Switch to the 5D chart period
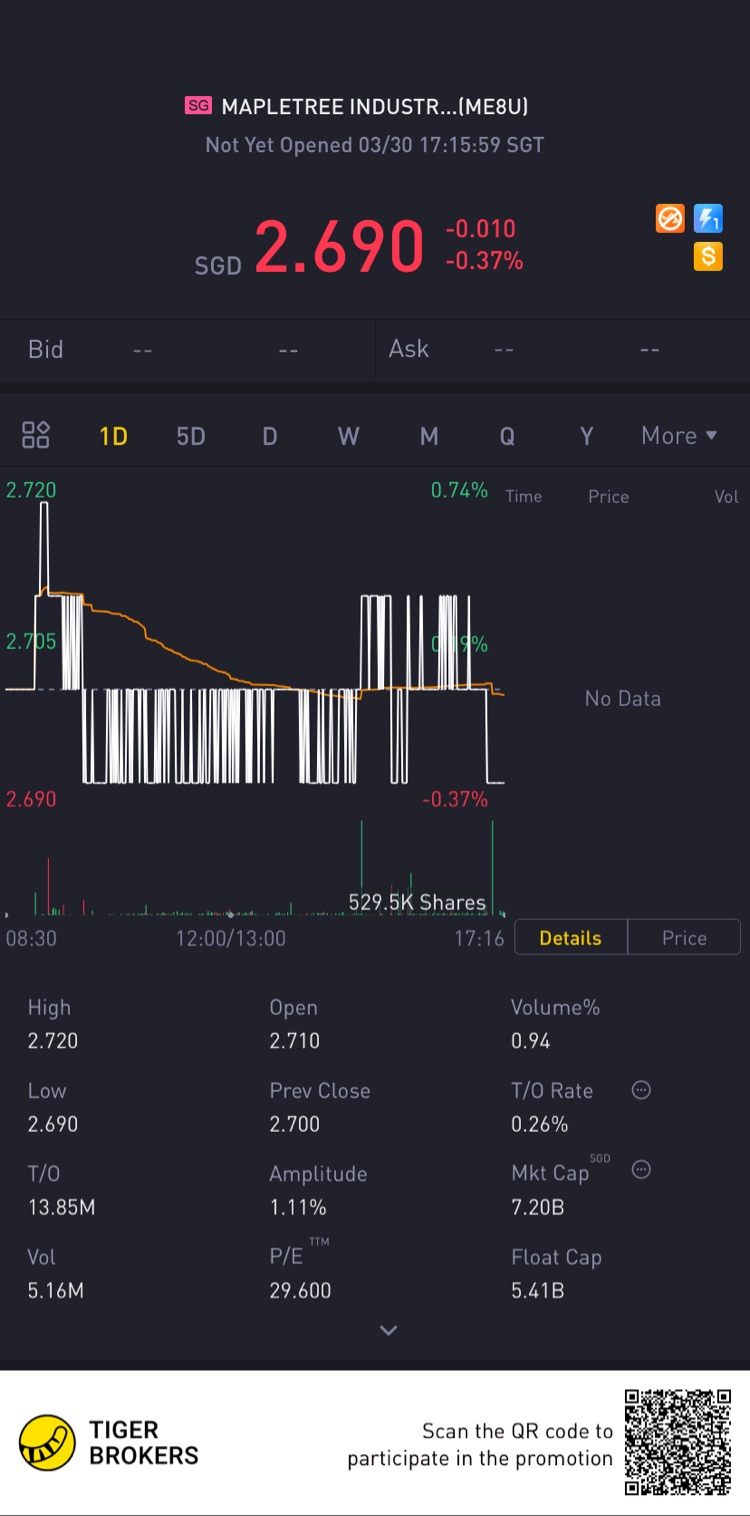 pos(190,436)
